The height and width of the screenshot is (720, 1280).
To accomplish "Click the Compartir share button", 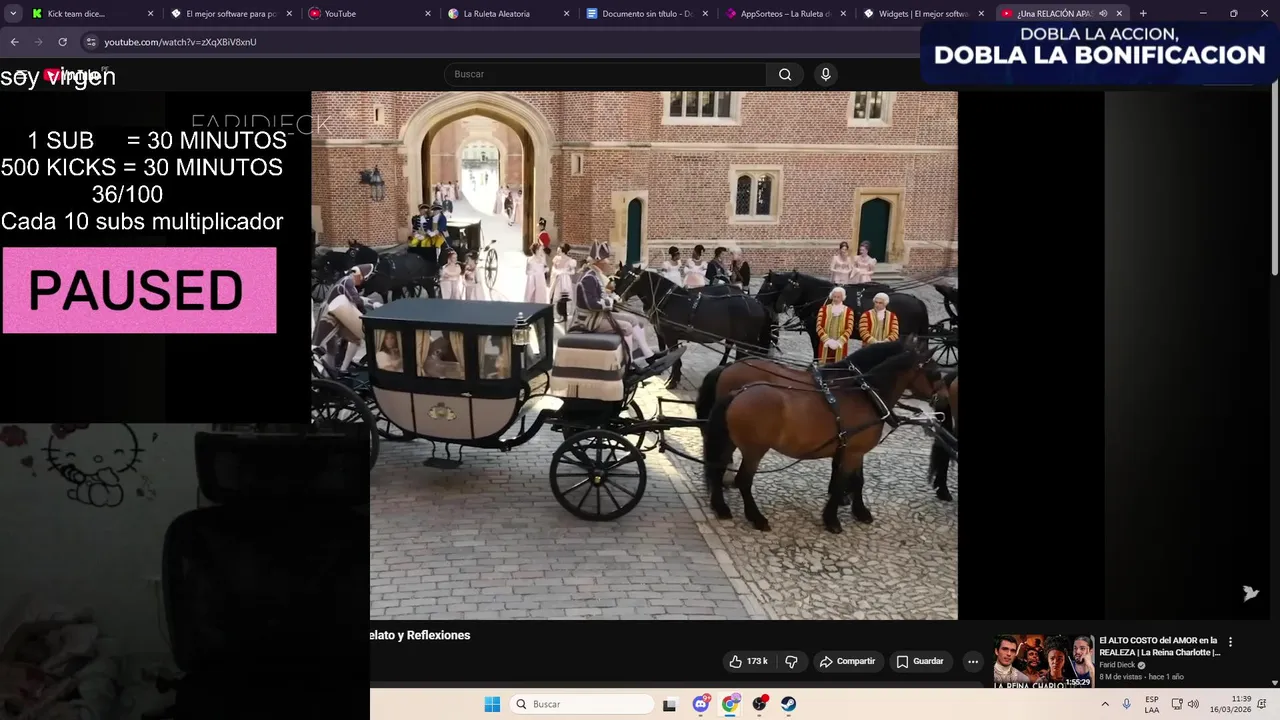I will (x=847, y=661).
